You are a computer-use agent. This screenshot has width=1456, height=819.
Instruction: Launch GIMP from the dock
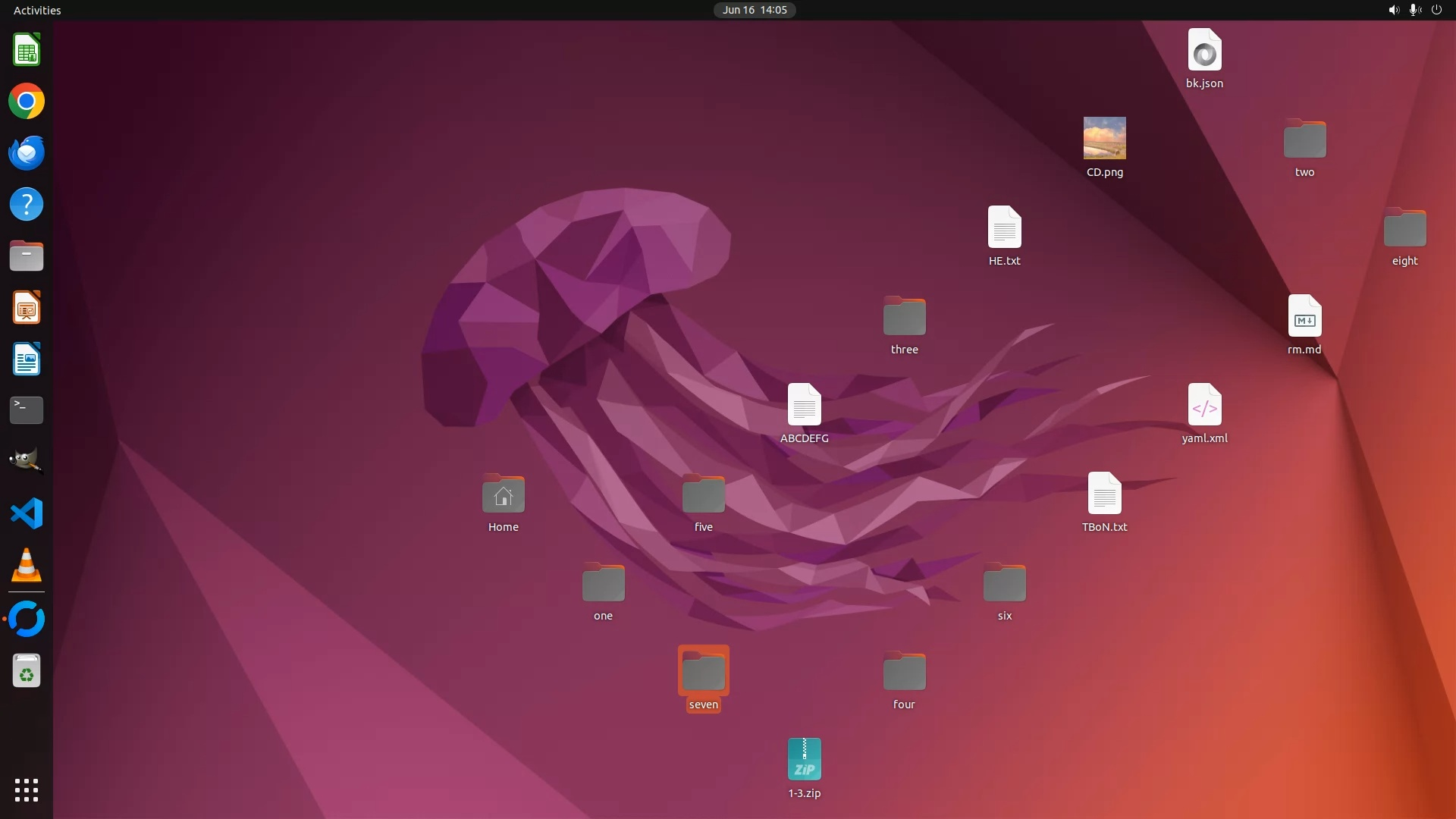tap(27, 461)
